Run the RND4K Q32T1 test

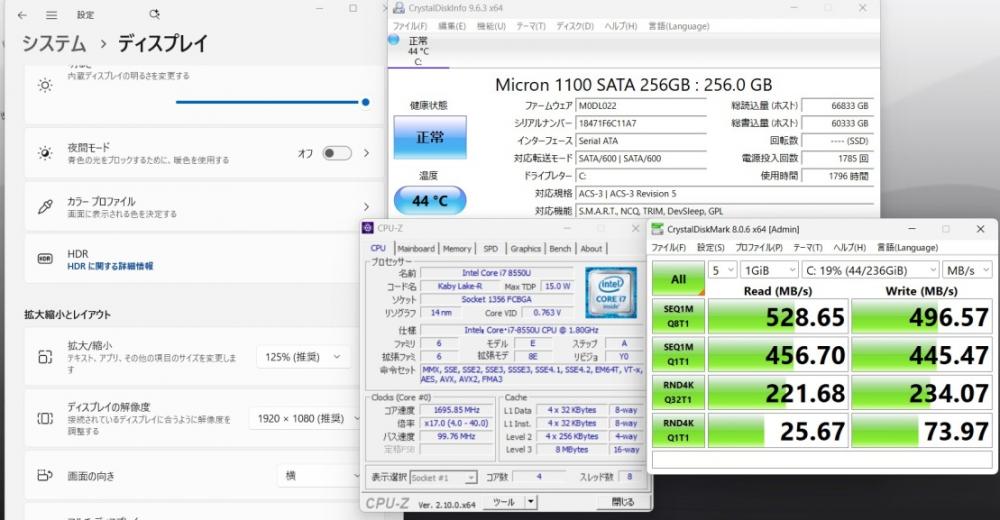click(x=678, y=392)
